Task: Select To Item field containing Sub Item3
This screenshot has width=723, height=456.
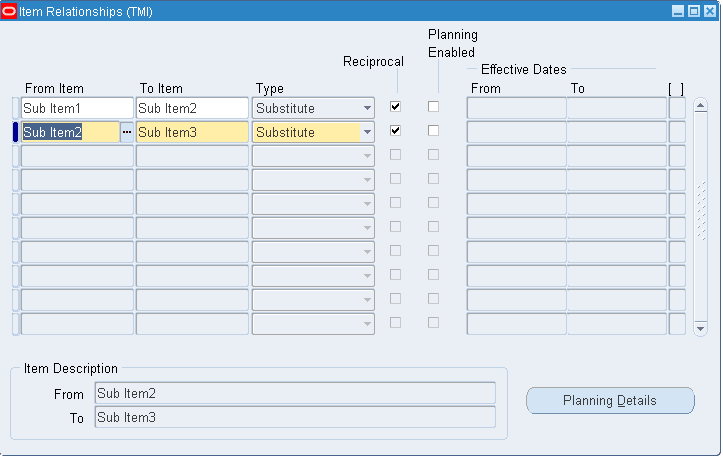Action: point(192,132)
